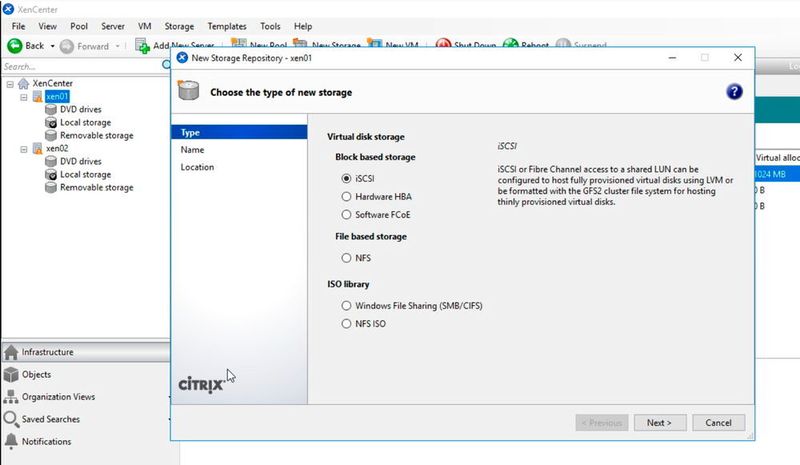The width and height of the screenshot is (800, 465).
Task: Open the Templates menu
Action: [227, 26]
